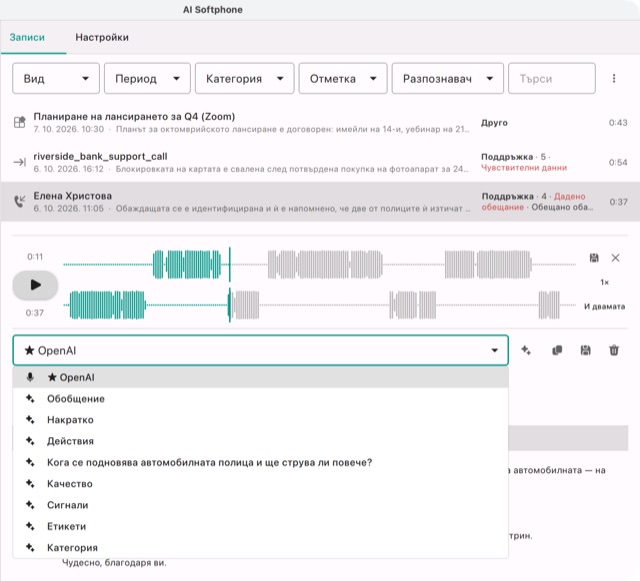
Task: Click the playhead marker on the waveform
Action: click(229, 285)
